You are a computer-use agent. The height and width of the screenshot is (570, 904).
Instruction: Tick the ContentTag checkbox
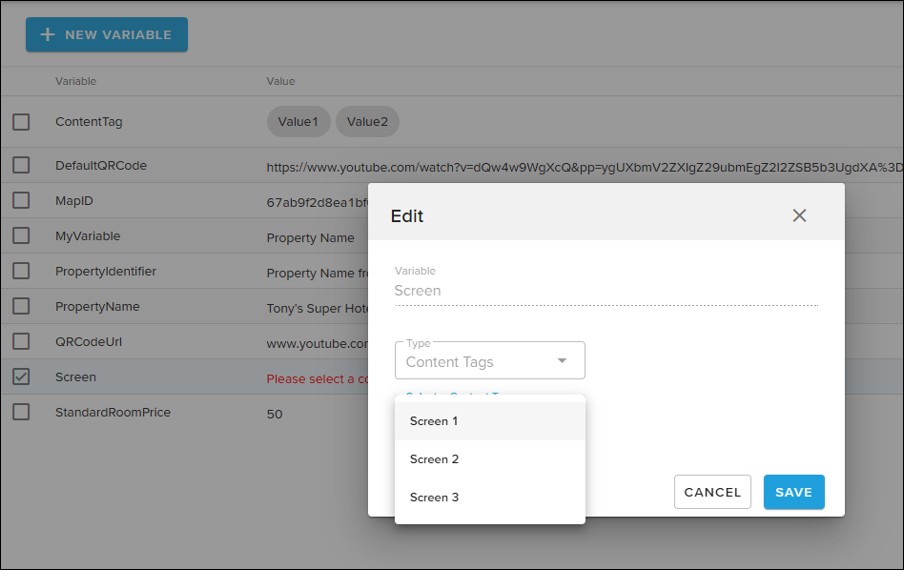click(x=21, y=122)
